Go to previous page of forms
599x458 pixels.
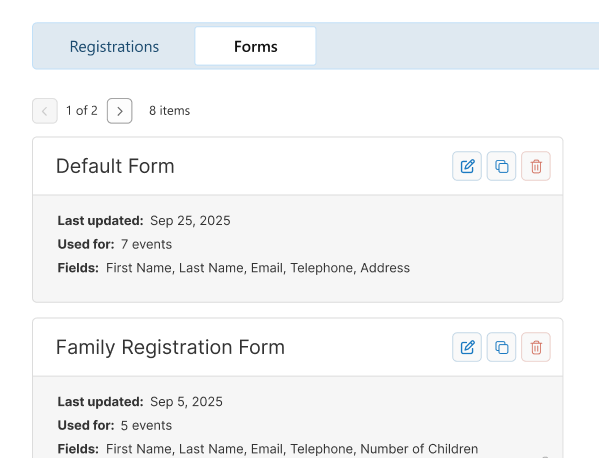(x=45, y=111)
